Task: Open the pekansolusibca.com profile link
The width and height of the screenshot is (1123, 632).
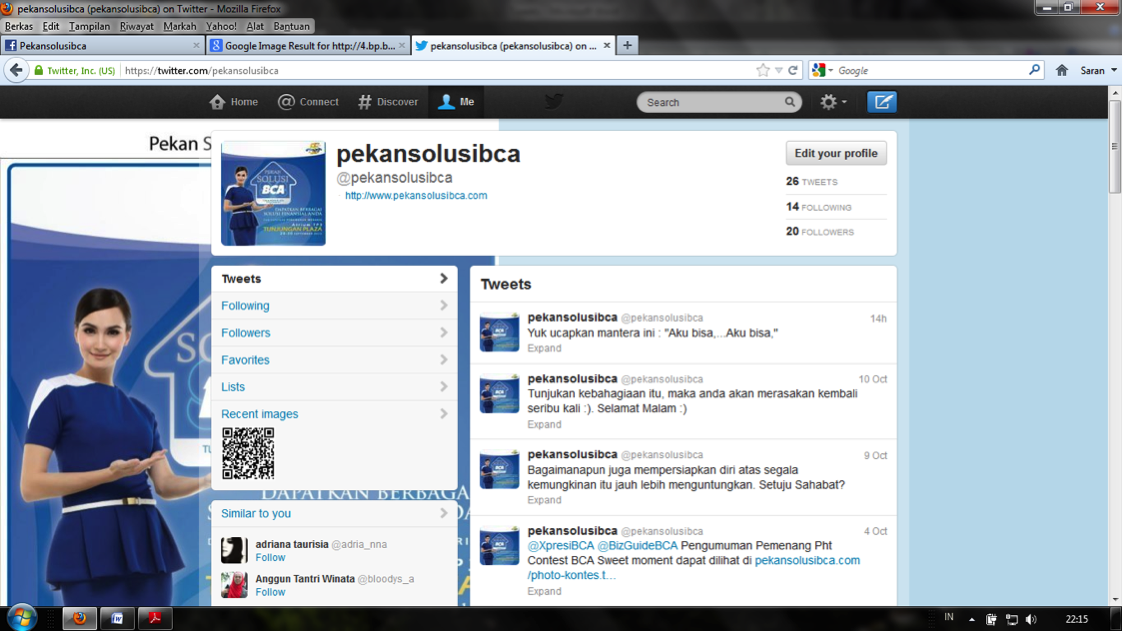Action: 416,196
